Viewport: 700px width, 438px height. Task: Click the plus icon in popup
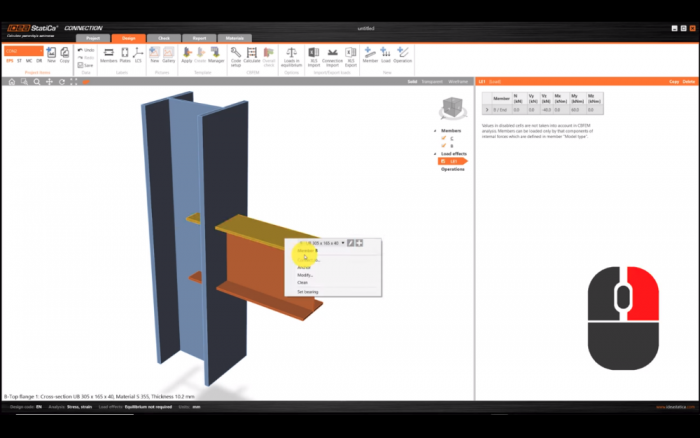[359, 243]
